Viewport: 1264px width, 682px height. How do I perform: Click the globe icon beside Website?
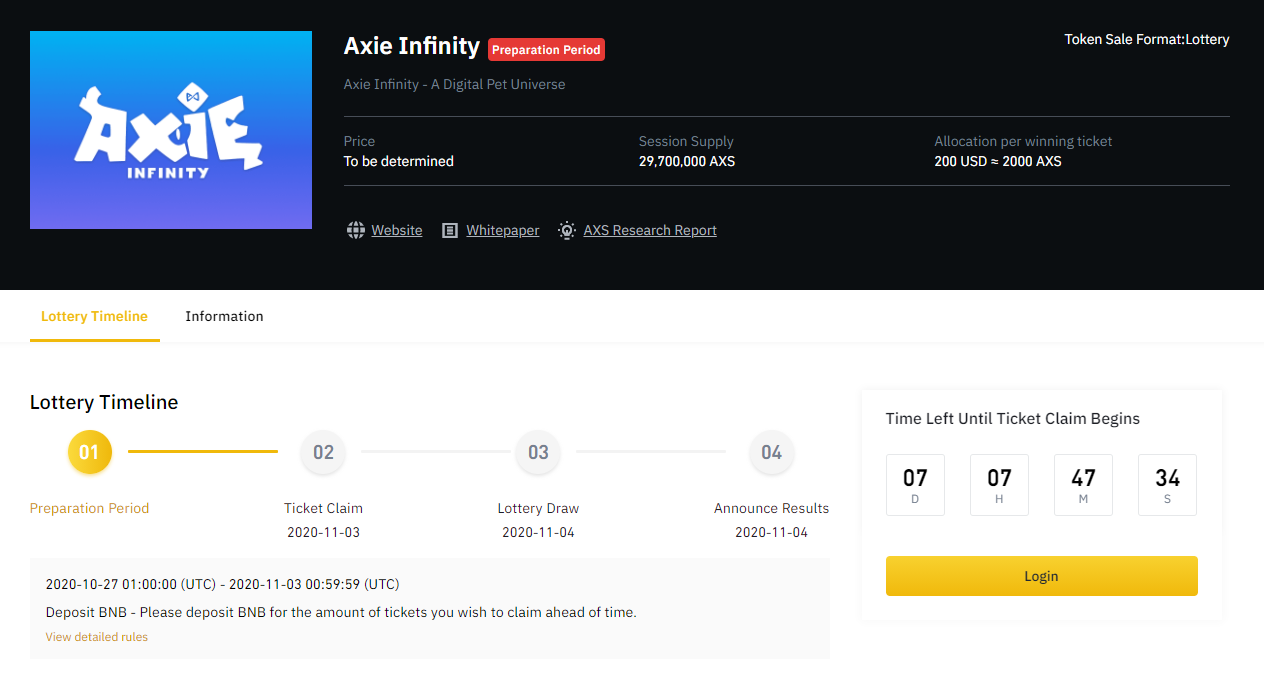[x=355, y=230]
